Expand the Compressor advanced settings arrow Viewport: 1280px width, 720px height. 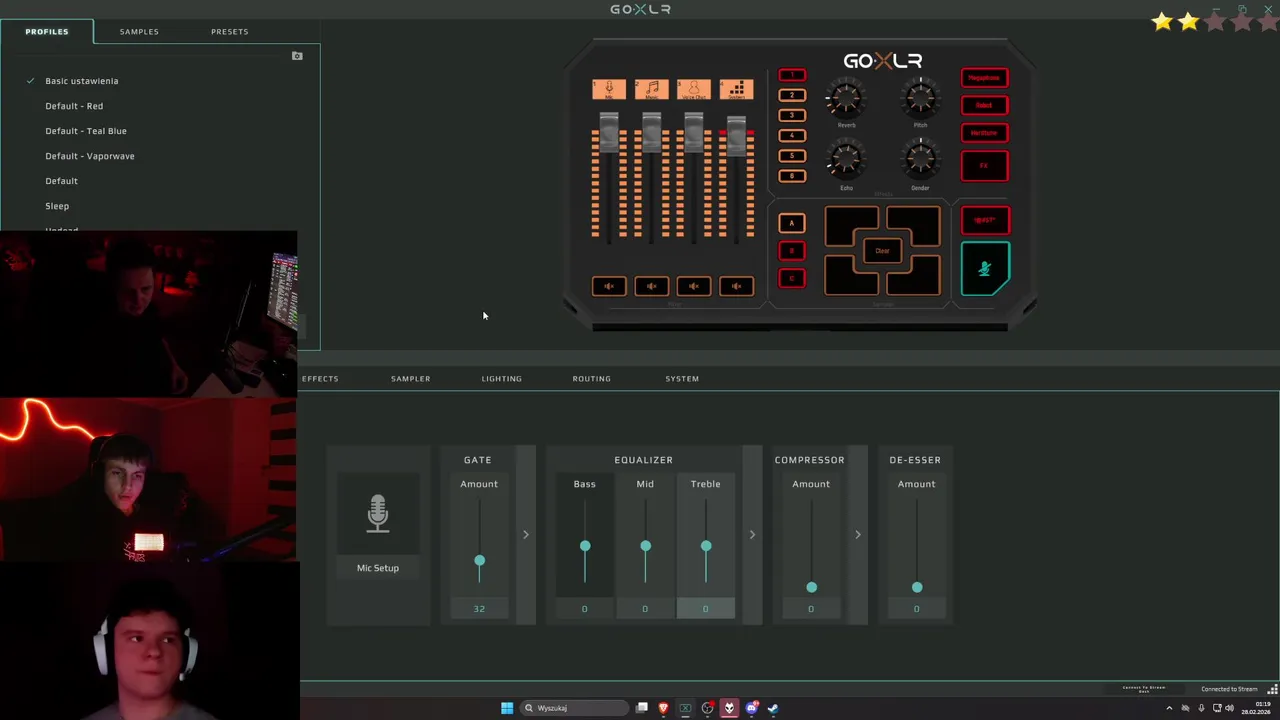(857, 535)
